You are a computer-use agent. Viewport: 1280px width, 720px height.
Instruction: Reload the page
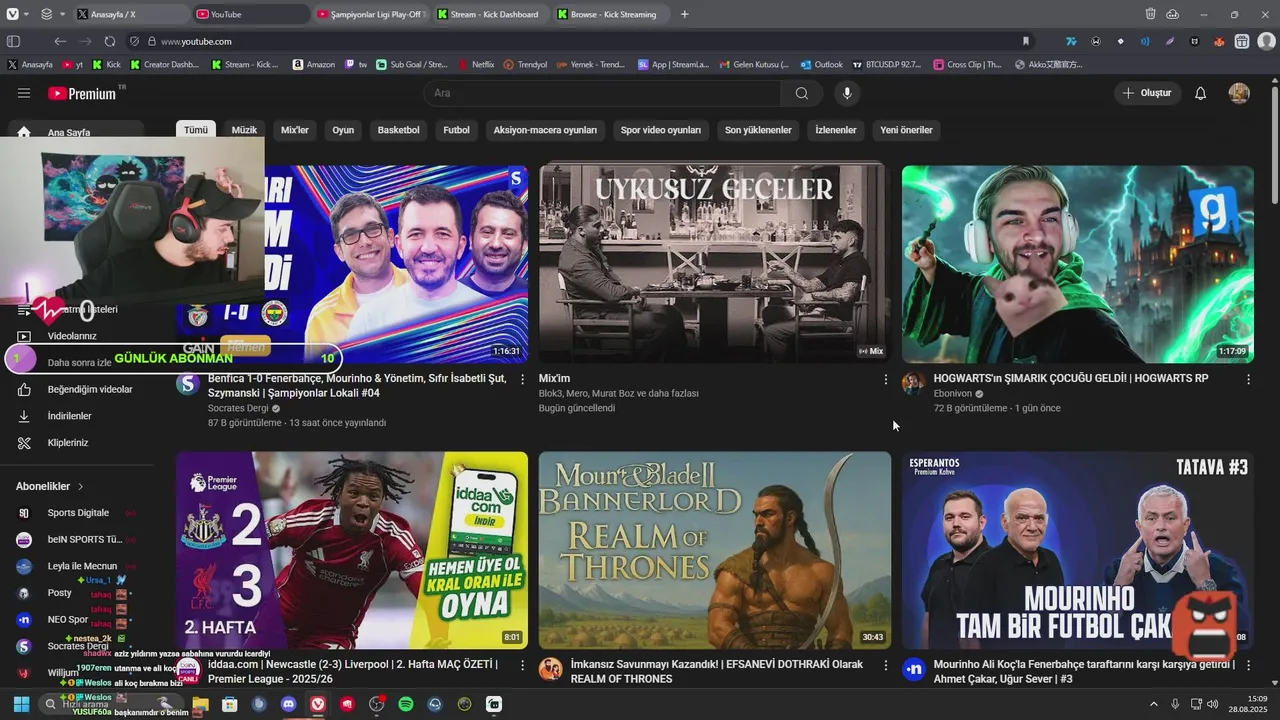(x=110, y=41)
